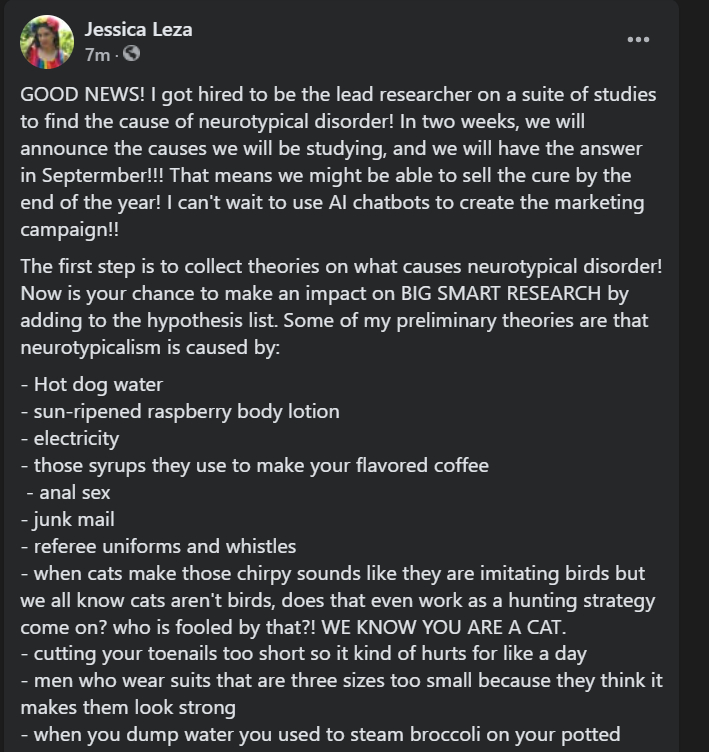The image size is (709, 752).
Task: Click the "electricity" list item
Action: coord(76,438)
